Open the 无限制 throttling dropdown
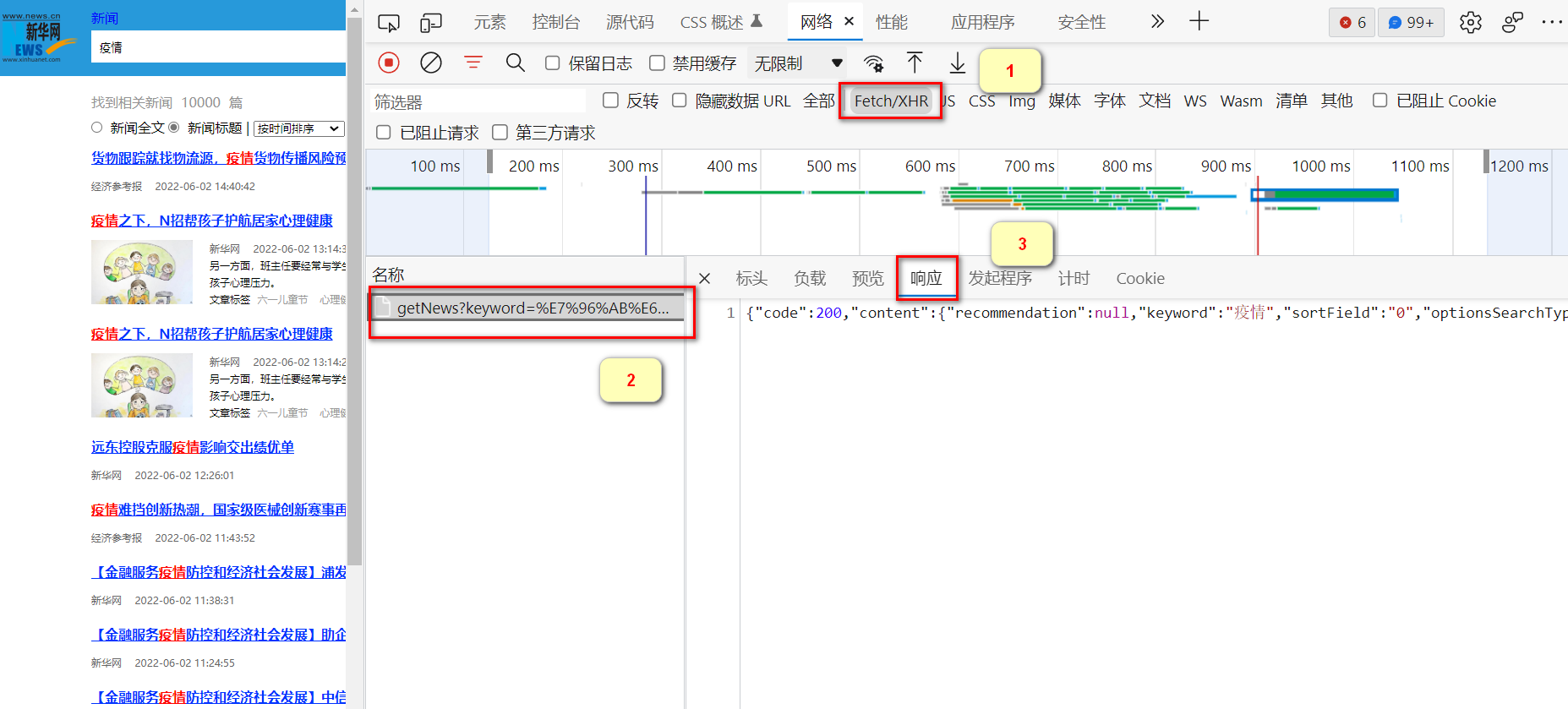The image size is (1568, 709). [797, 63]
